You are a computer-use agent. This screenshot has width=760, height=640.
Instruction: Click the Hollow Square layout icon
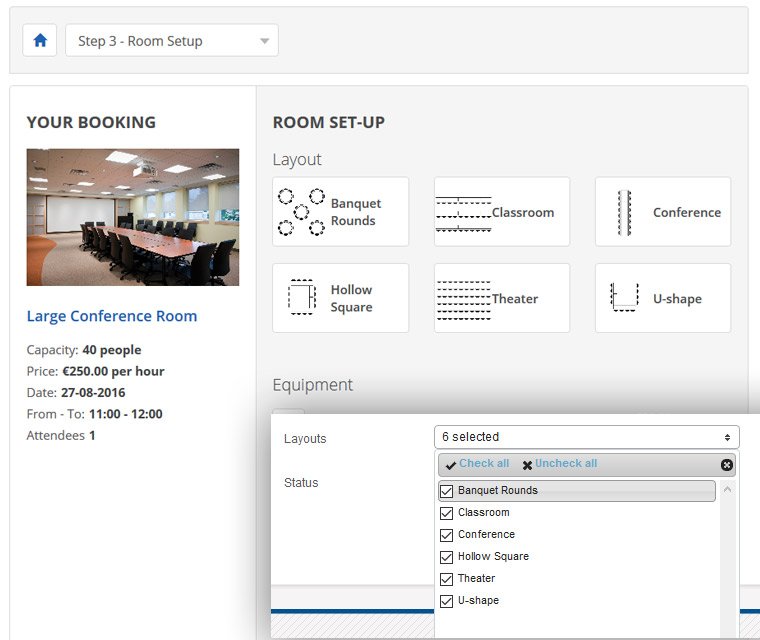[302, 297]
